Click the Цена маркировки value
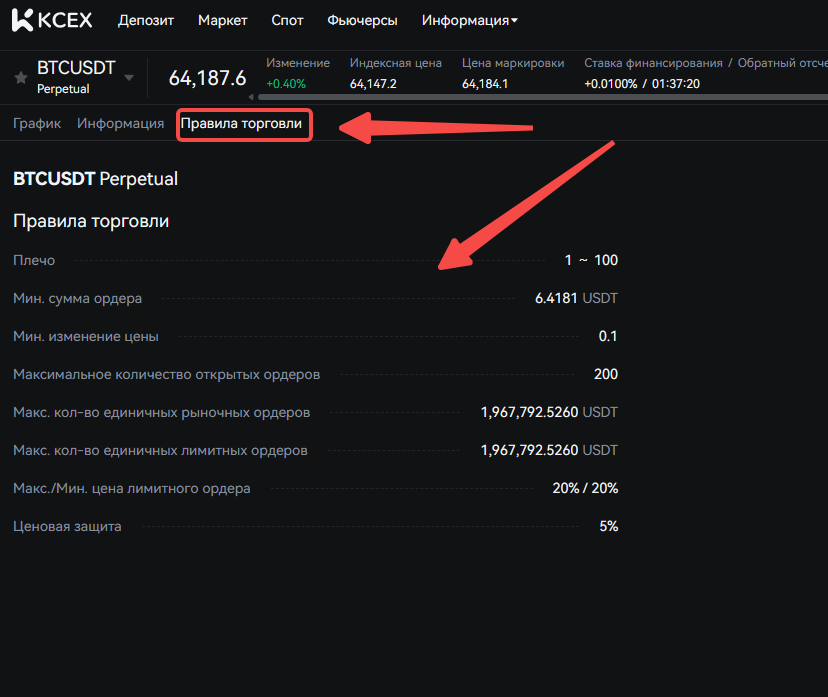Image resolution: width=828 pixels, height=697 pixels. (x=485, y=83)
